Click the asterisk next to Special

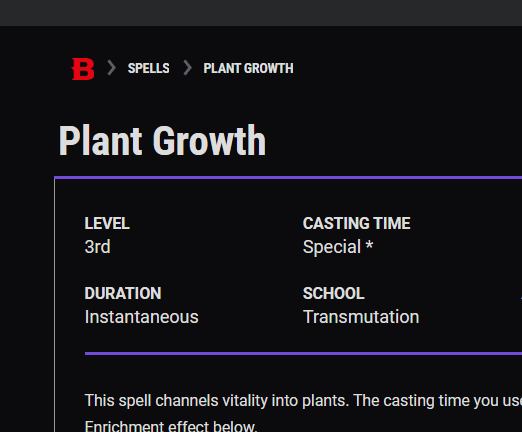click(369, 246)
